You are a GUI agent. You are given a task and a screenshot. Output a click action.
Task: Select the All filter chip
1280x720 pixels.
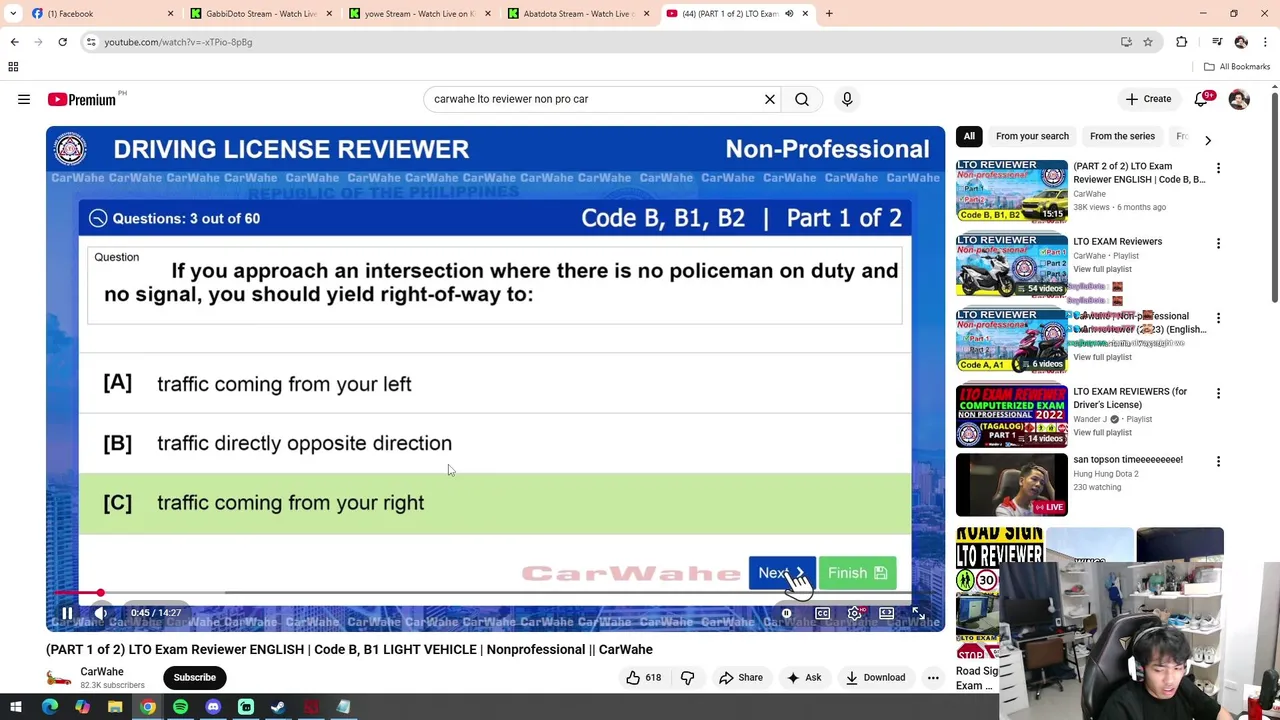pyautogui.click(x=969, y=136)
